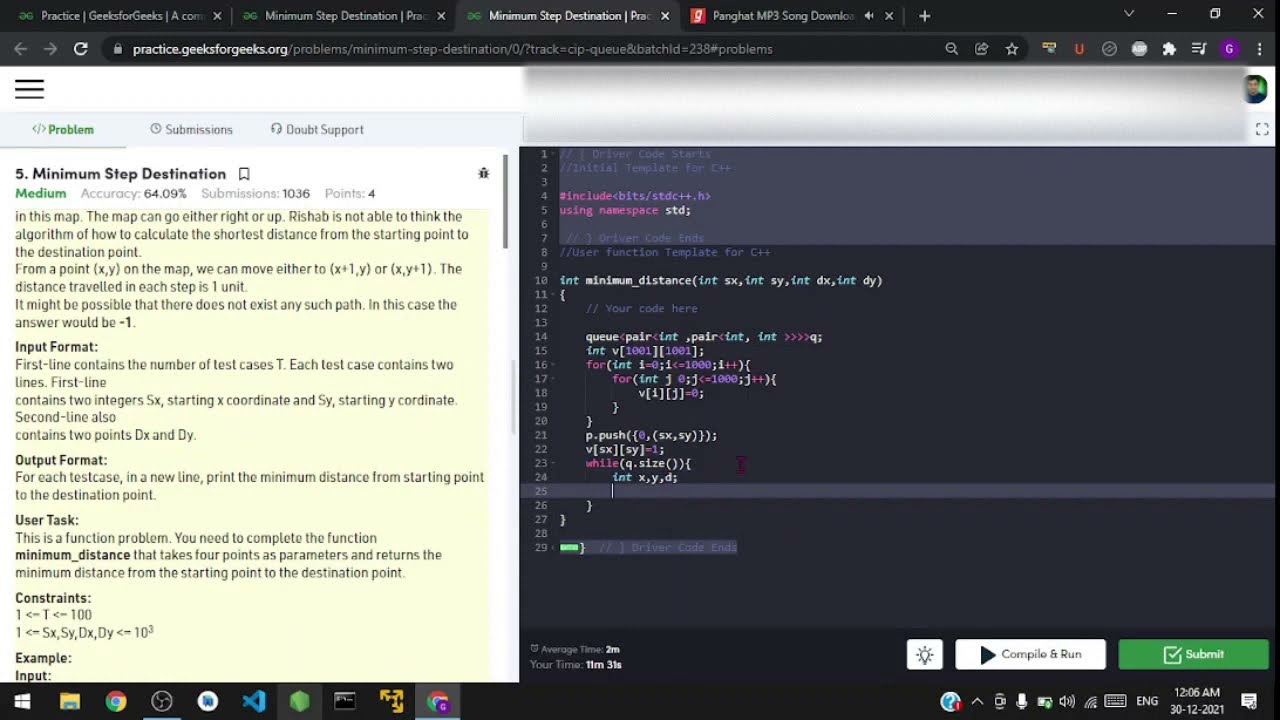Open File Explorer from the taskbar
This screenshot has height=720, width=1280.
pos(69,701)
